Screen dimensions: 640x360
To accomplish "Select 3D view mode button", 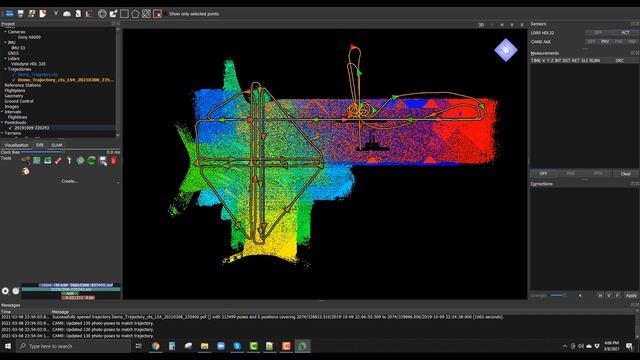I will coord(481,25).
